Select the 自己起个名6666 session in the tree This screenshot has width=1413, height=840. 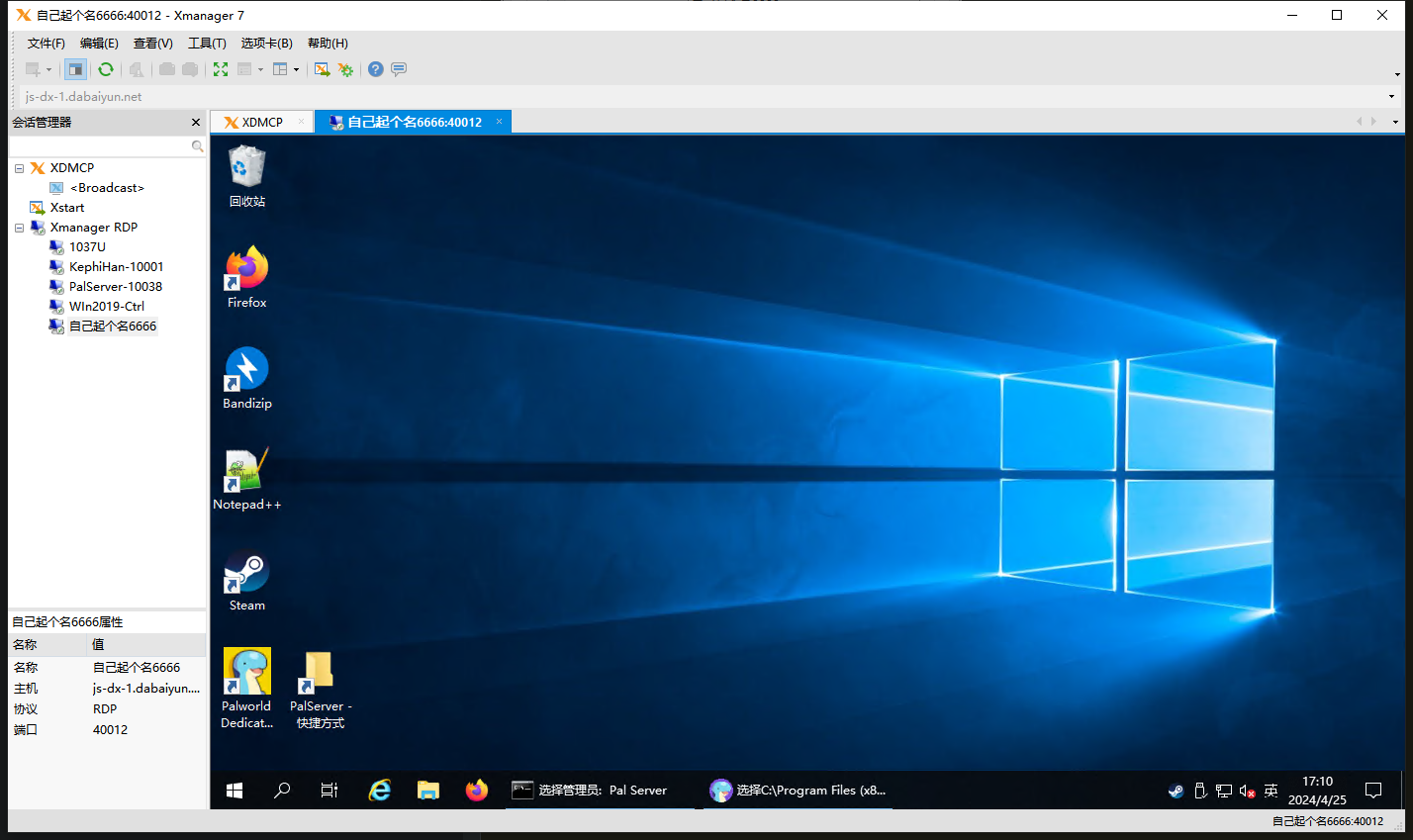(113, 327)
